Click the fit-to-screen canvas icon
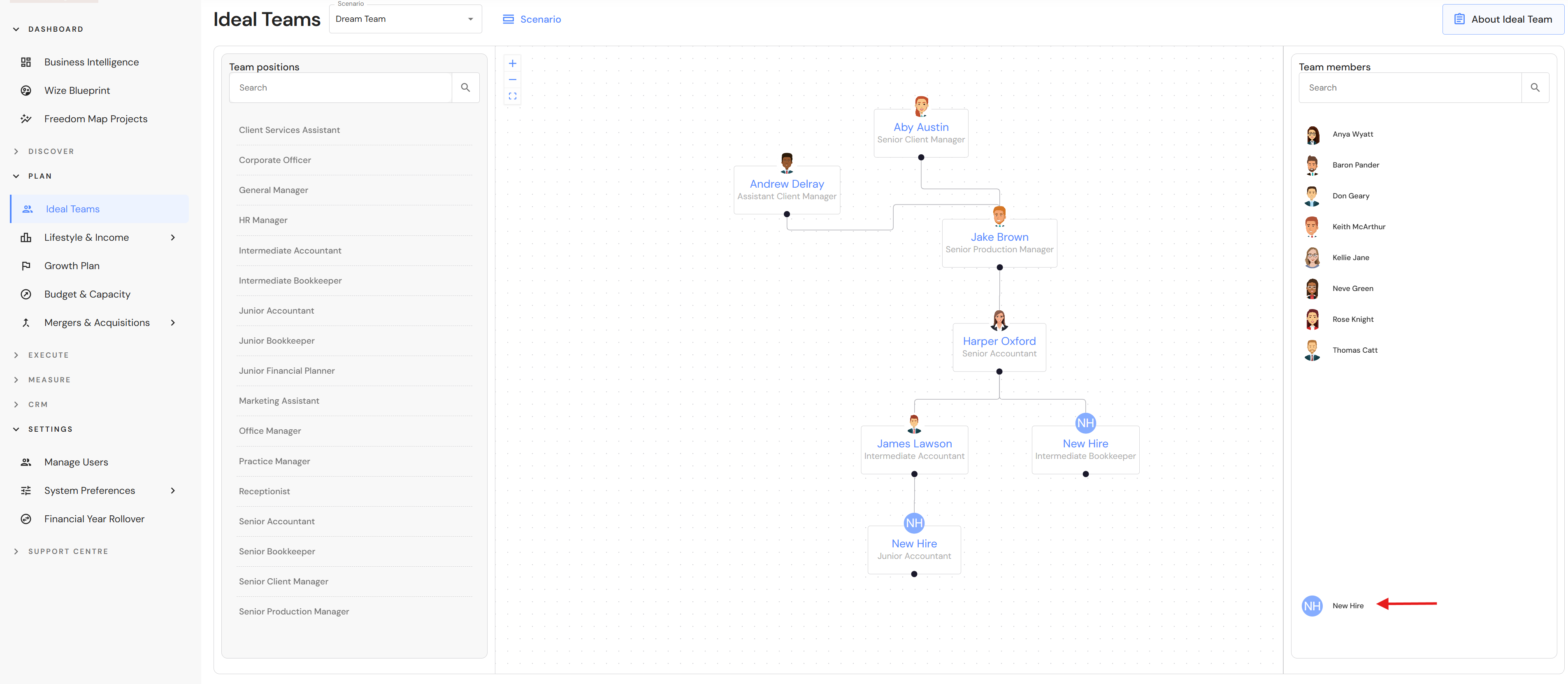 point(513,96)
